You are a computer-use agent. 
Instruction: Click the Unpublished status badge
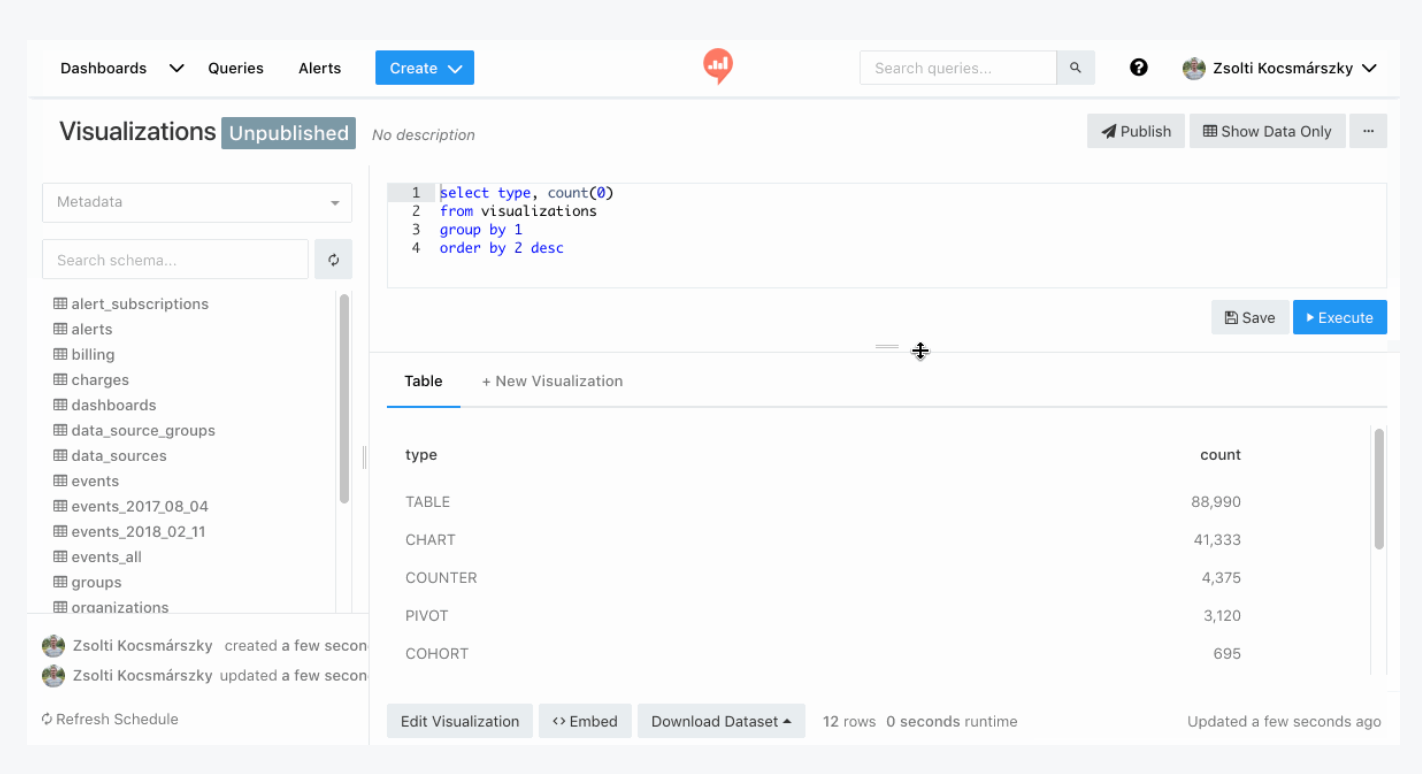tap(288, 133)
